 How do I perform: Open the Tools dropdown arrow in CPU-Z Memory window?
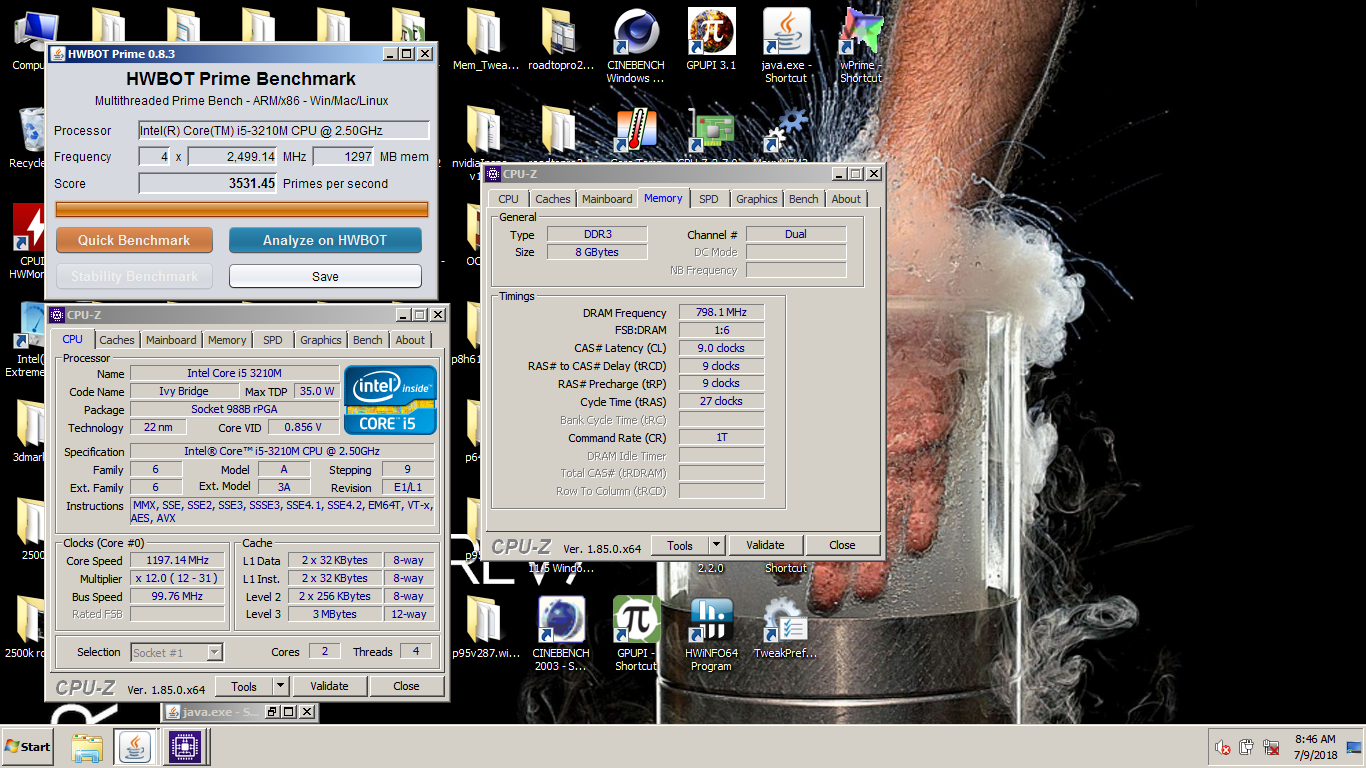pos(716,545)
